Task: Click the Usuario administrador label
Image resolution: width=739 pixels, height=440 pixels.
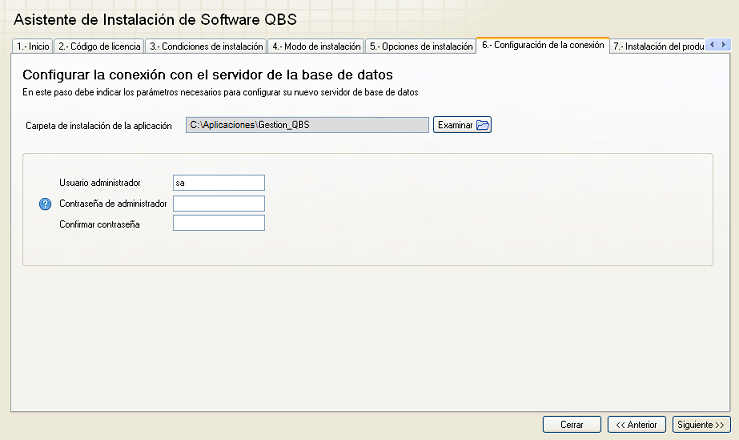Action: point(100,183)
